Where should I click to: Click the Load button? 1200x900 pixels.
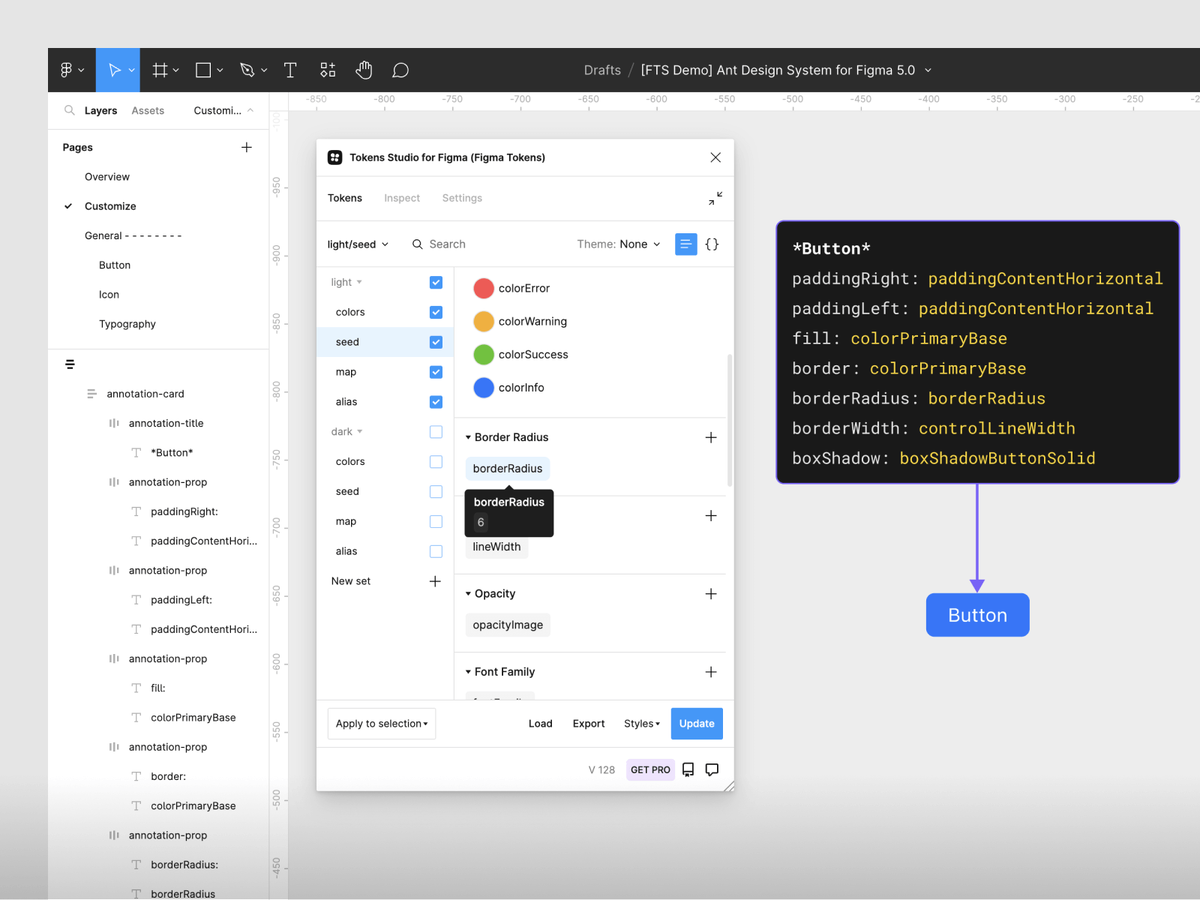pos(540,724)
